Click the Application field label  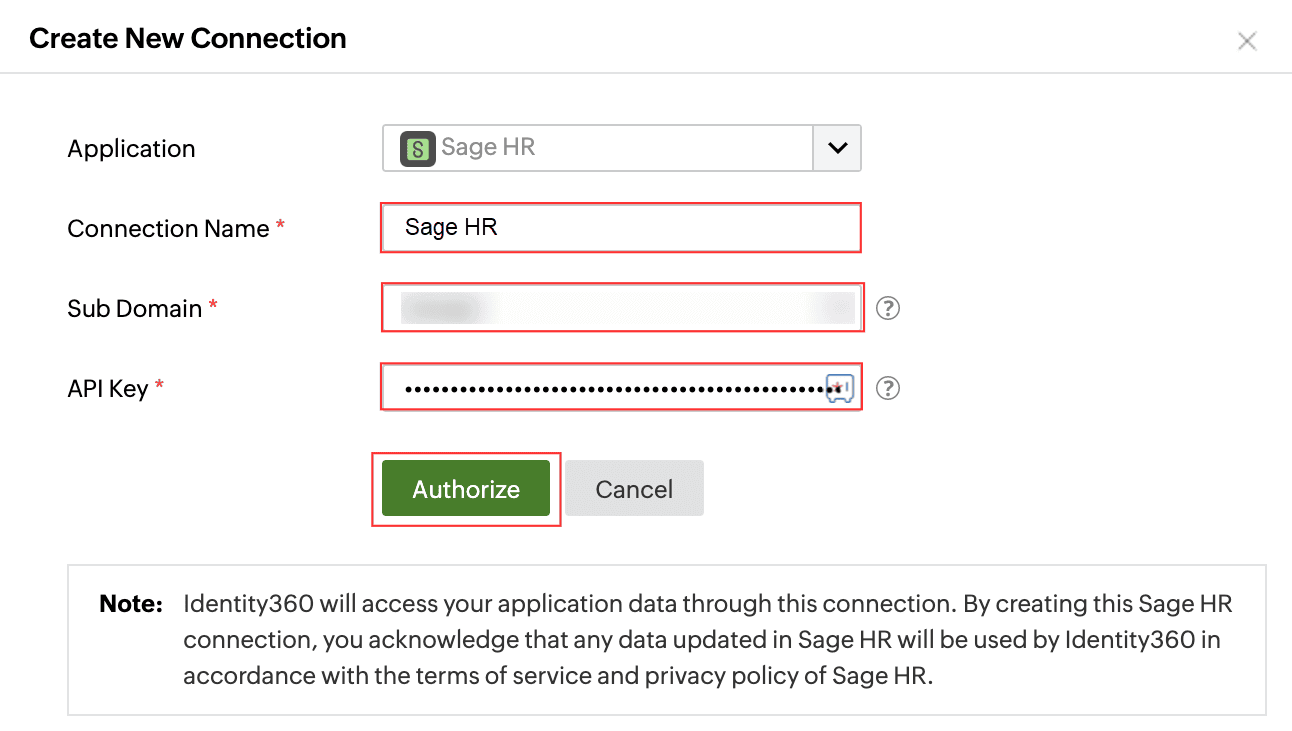click(x=131, y=149)
